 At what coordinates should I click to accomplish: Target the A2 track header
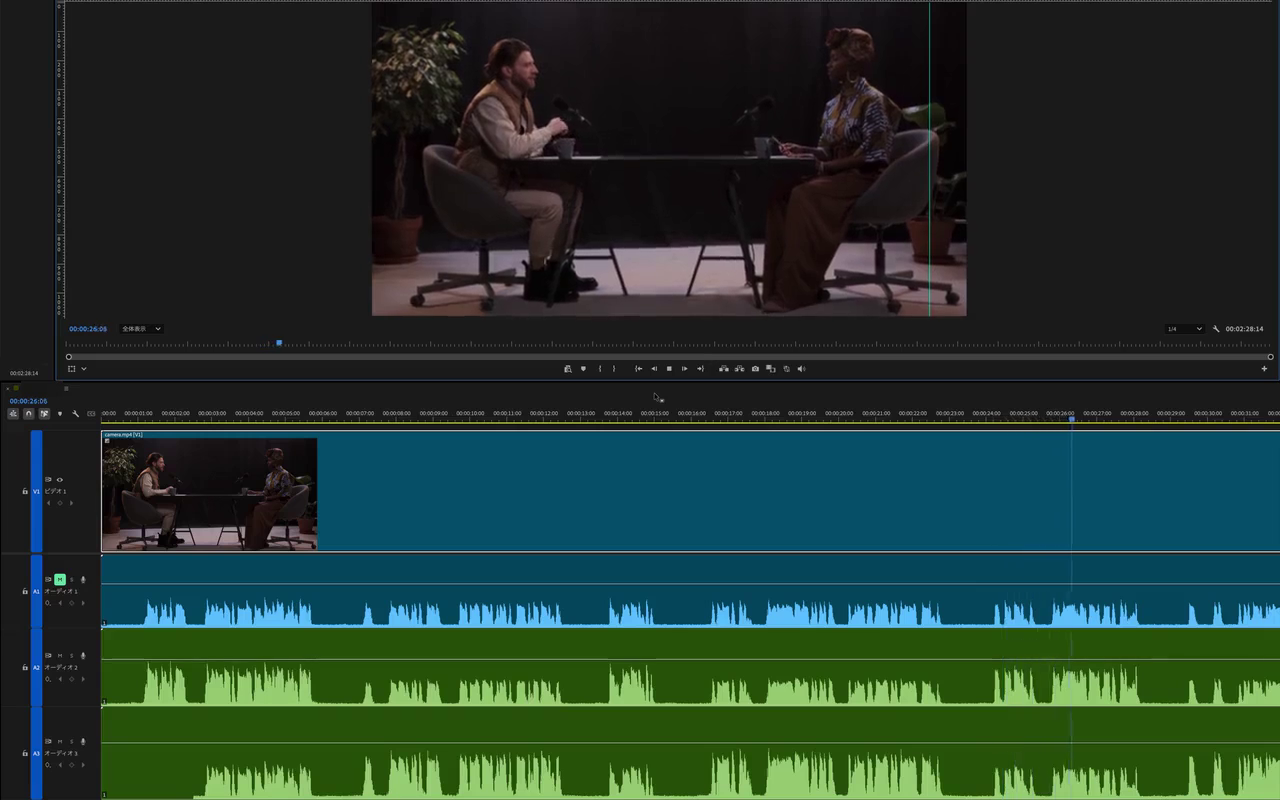tap(37, 667)
